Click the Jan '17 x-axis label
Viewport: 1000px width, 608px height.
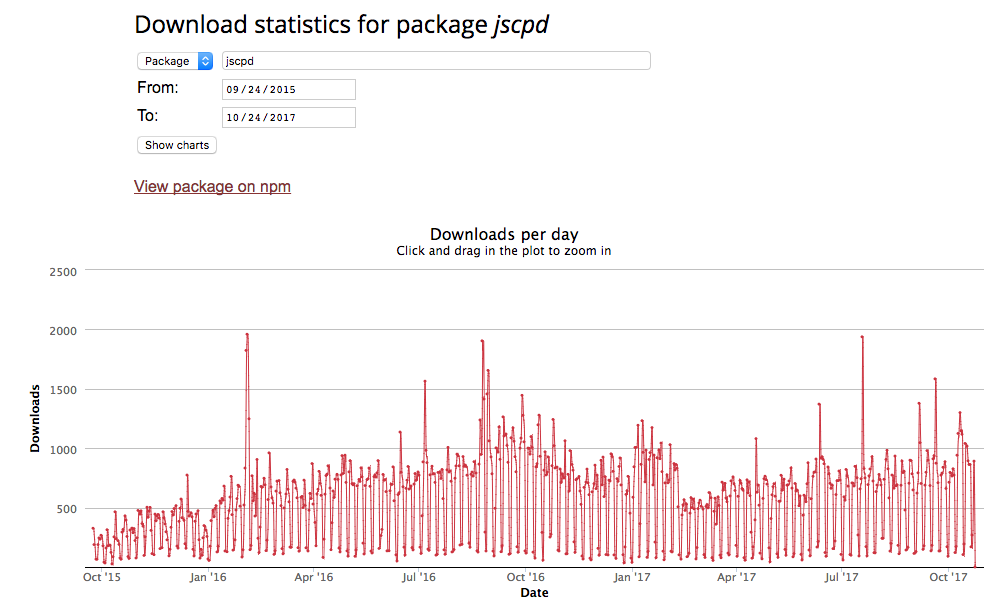coord(632,577)
